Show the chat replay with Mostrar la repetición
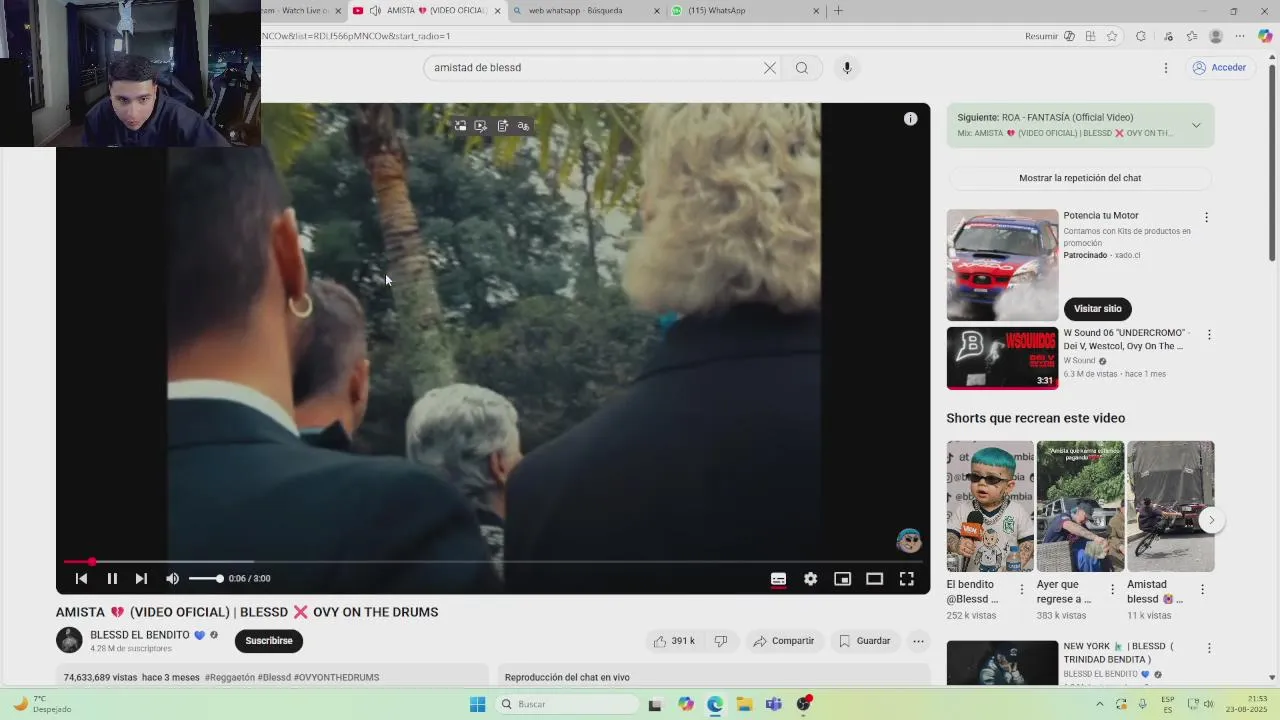Screen dimensions: 1280x720 click(x=1080, y=178)
